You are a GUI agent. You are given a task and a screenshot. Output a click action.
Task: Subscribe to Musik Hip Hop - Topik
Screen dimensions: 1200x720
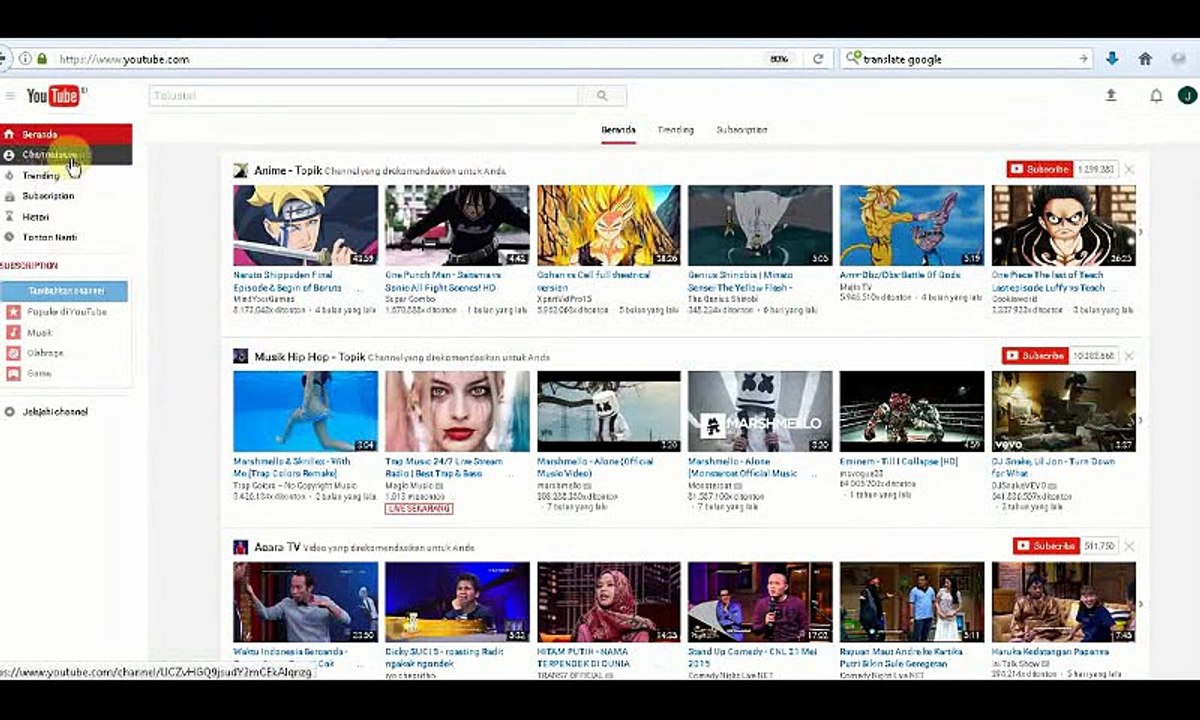(x=1035, y=356)
